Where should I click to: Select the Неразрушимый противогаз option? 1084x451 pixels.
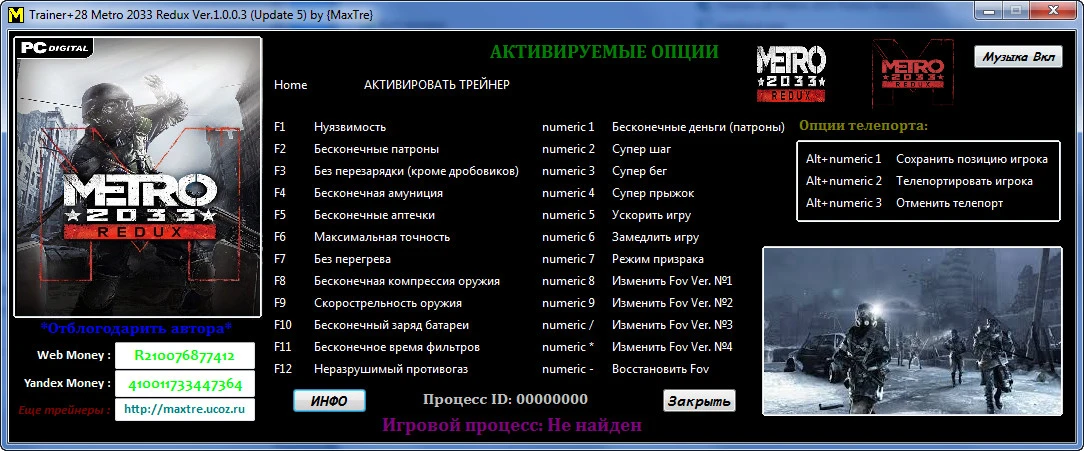click(x=391, y=369)
